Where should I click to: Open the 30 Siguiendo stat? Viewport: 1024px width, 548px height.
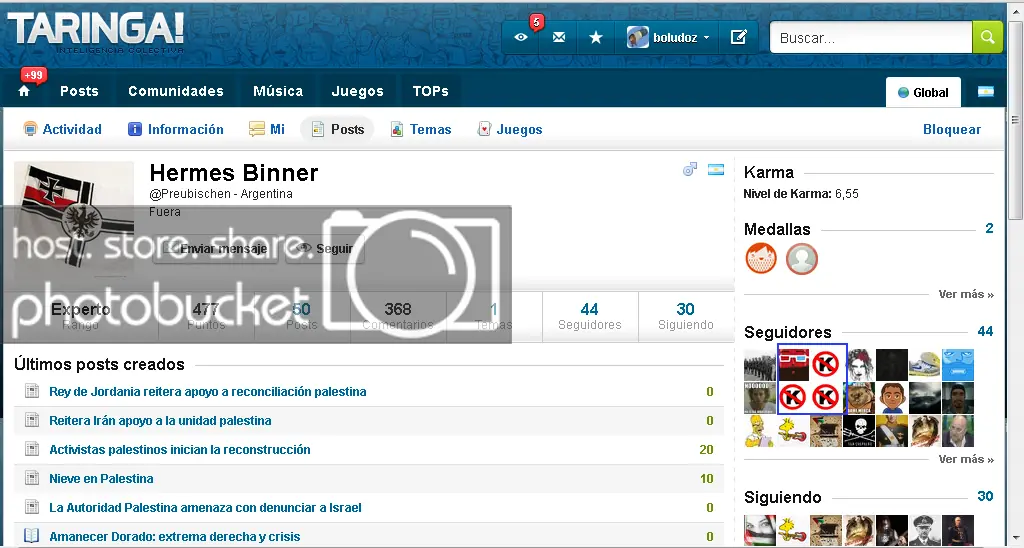(x=686, y=316)
